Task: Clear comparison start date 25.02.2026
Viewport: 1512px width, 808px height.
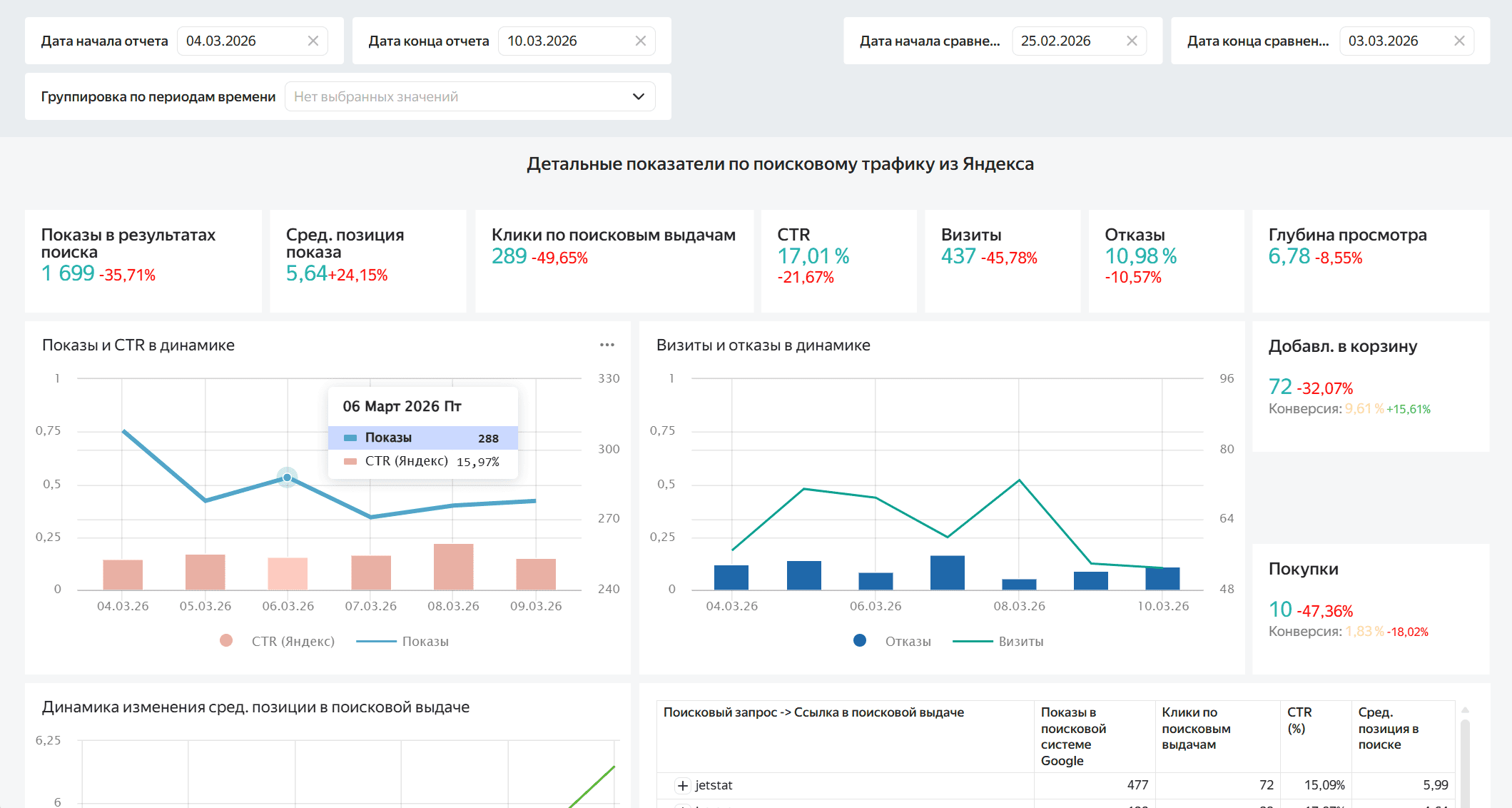Action: [1131, 41]
